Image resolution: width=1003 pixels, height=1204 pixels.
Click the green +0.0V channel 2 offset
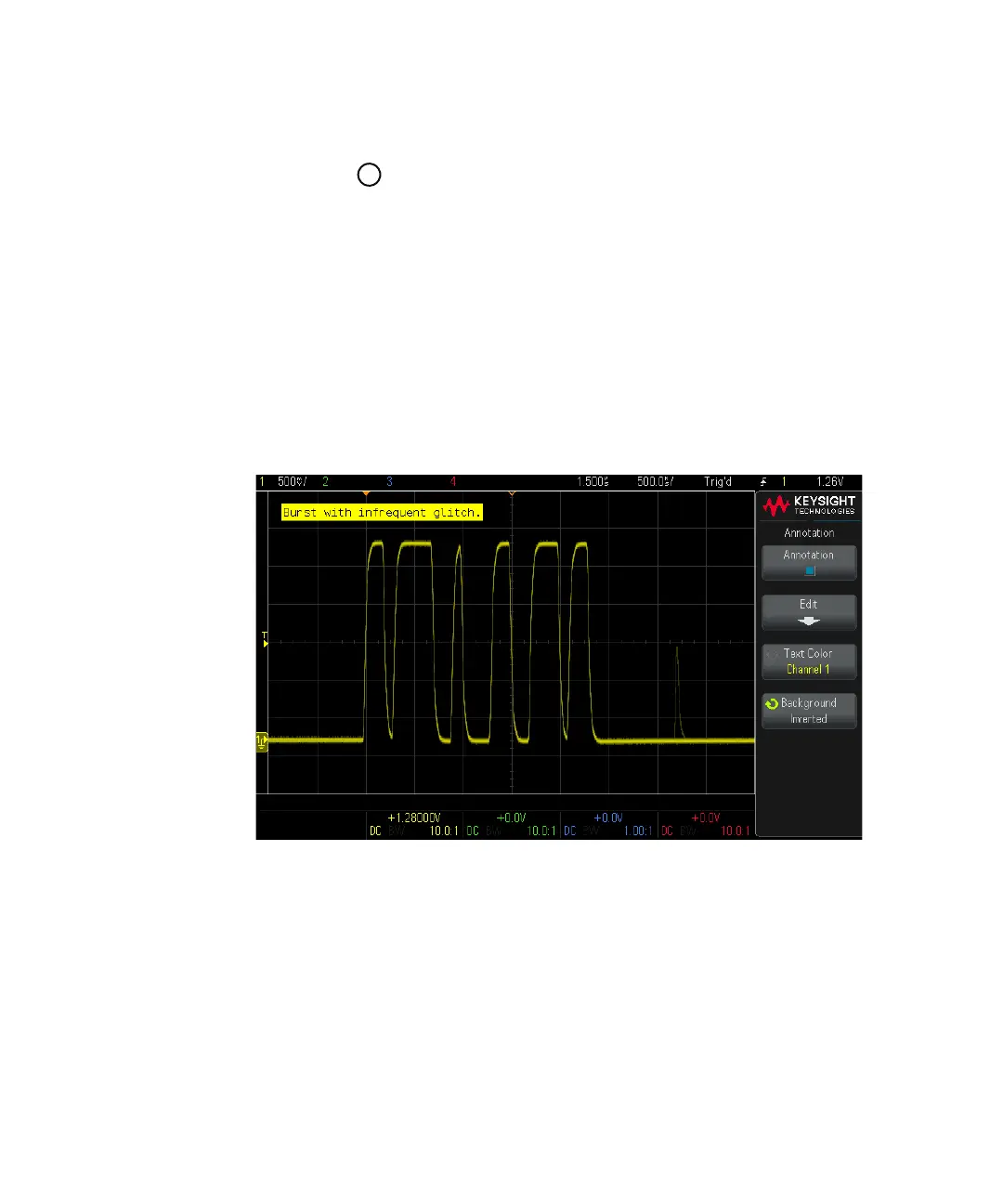pos(512,818)
